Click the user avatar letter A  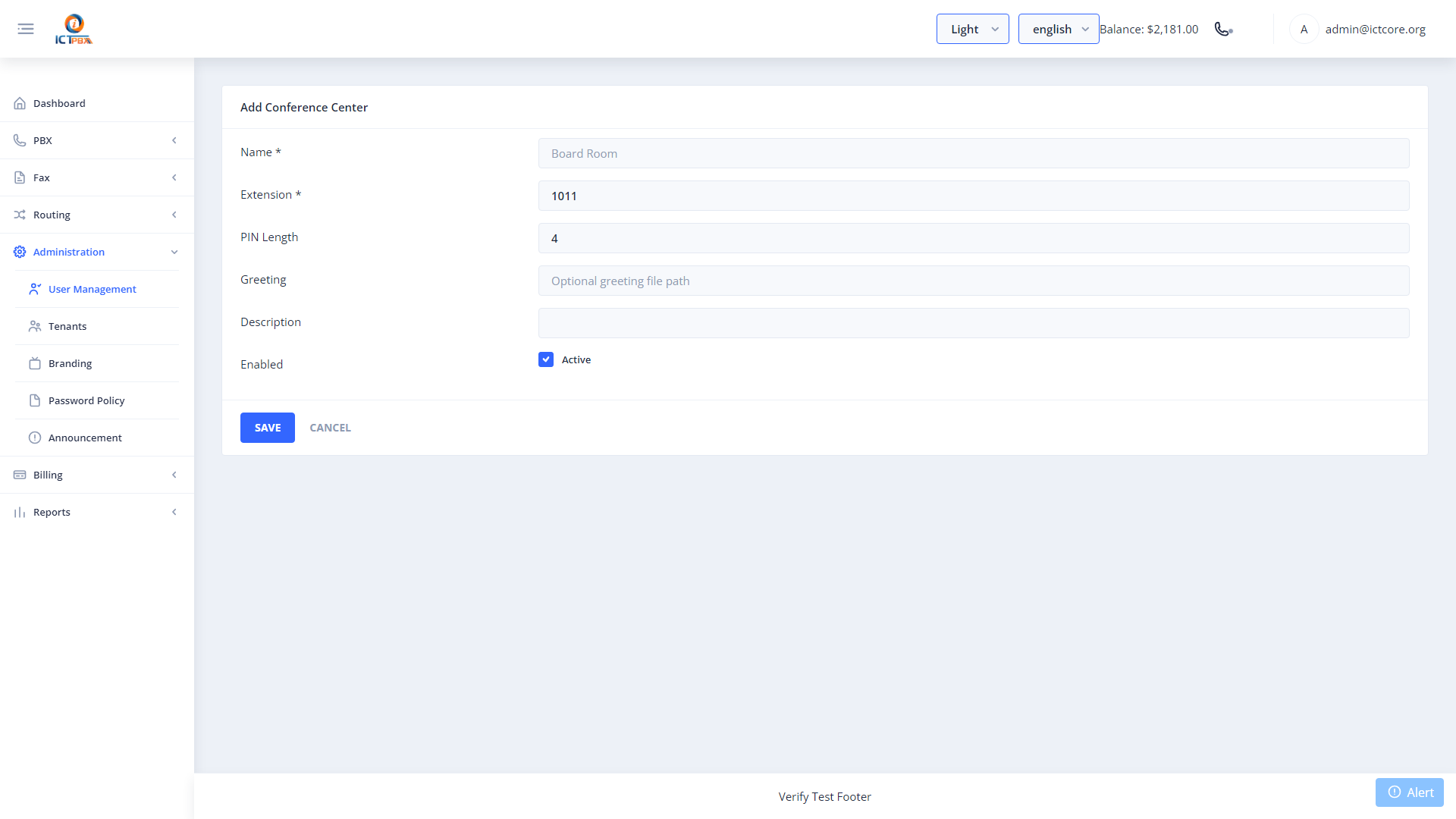coord(1304,29)
